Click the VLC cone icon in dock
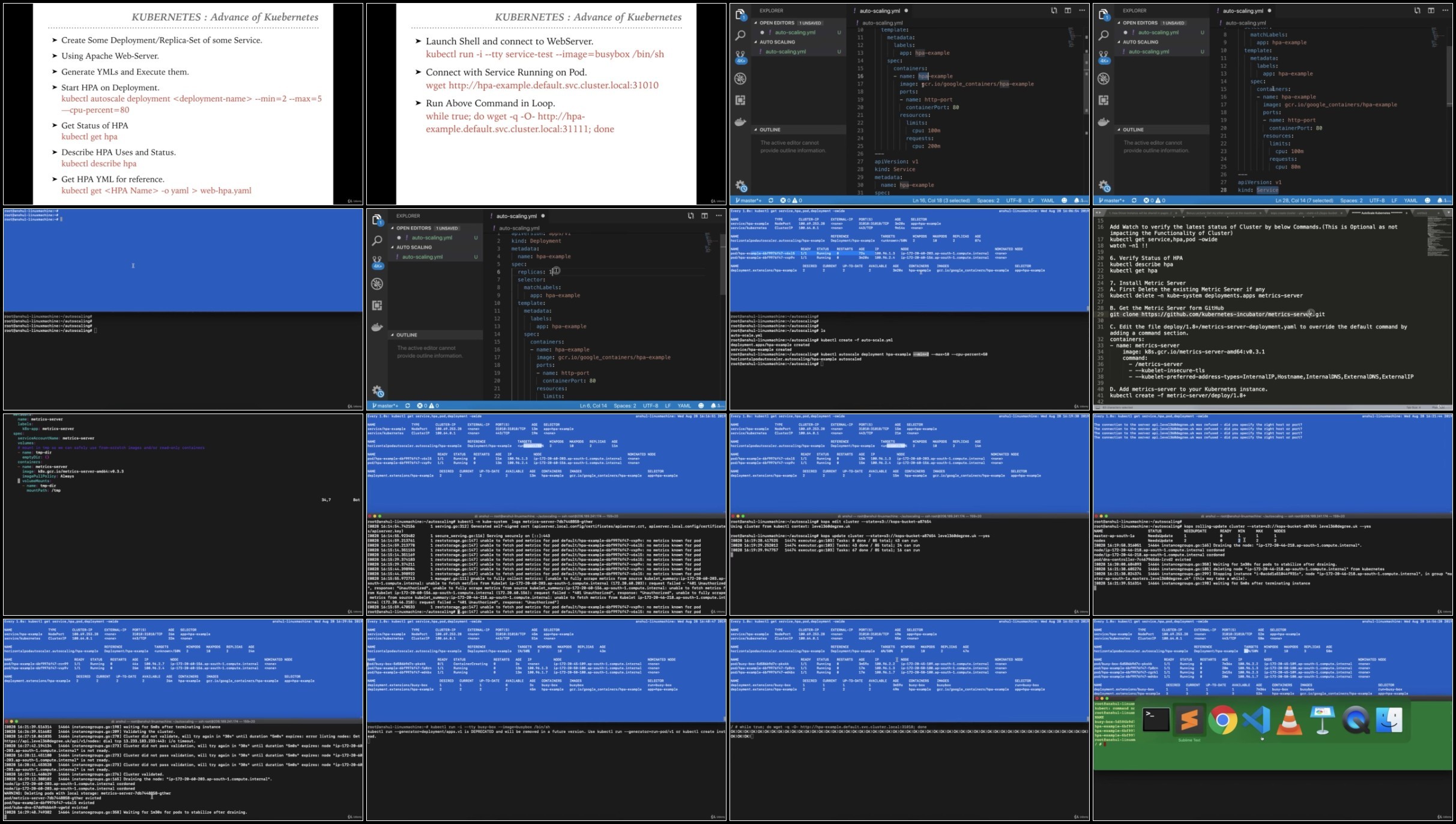The image size is (1456, 824). pos(1289,720)
